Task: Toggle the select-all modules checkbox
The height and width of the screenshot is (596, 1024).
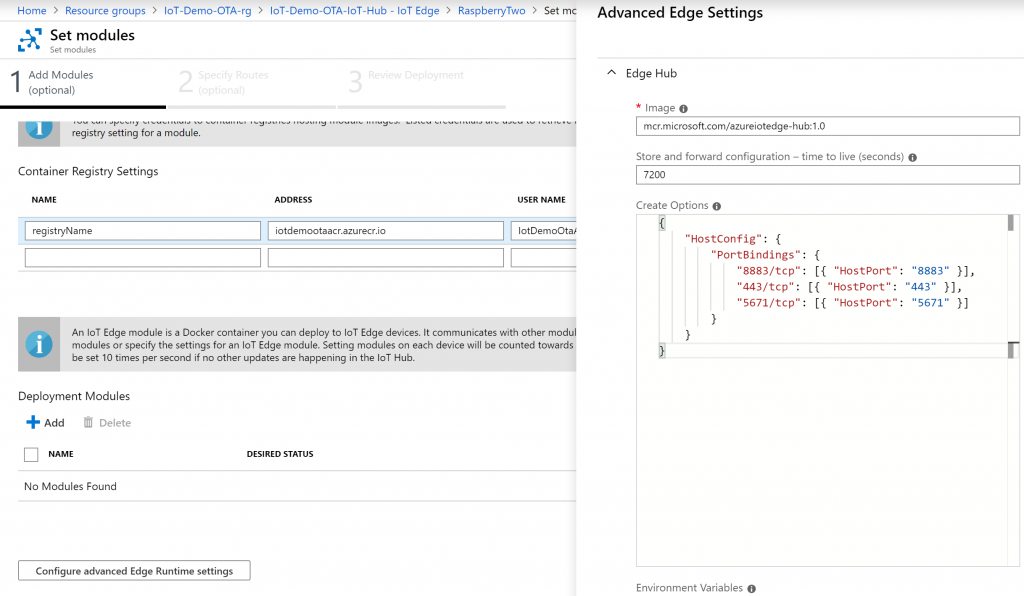Action: pos(31,454)
